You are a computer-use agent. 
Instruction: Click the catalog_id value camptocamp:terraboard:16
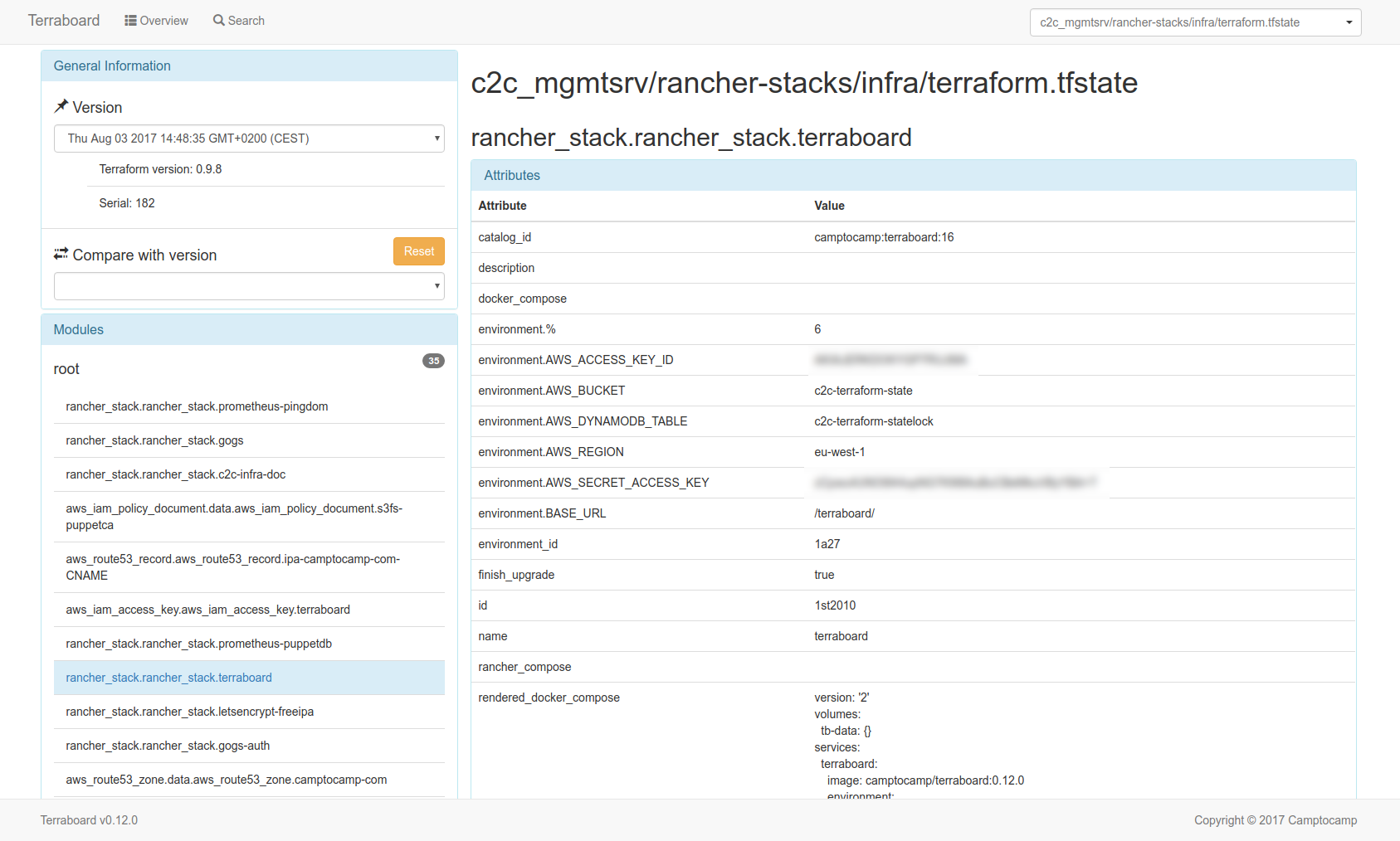tap(884, 237)
